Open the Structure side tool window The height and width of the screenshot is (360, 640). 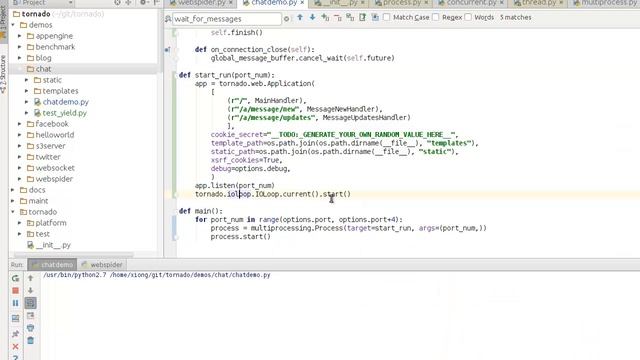[3, 74]
